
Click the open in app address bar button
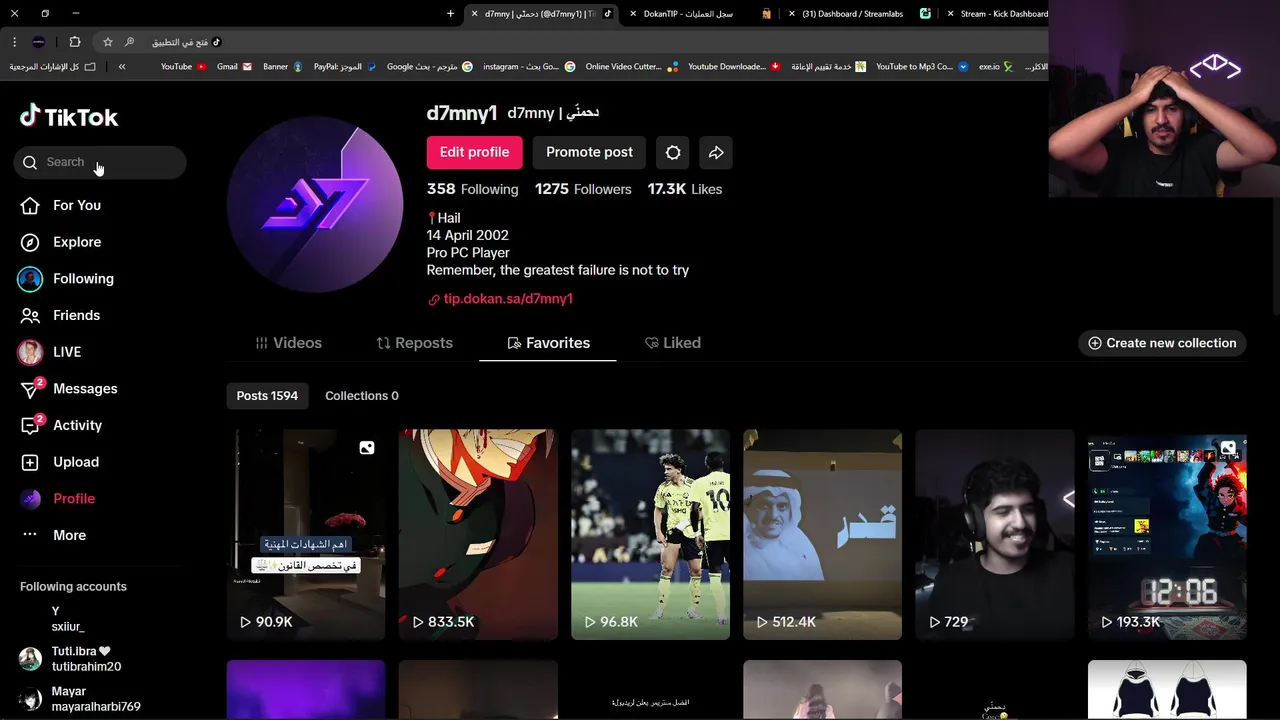[x=186, y=42]
